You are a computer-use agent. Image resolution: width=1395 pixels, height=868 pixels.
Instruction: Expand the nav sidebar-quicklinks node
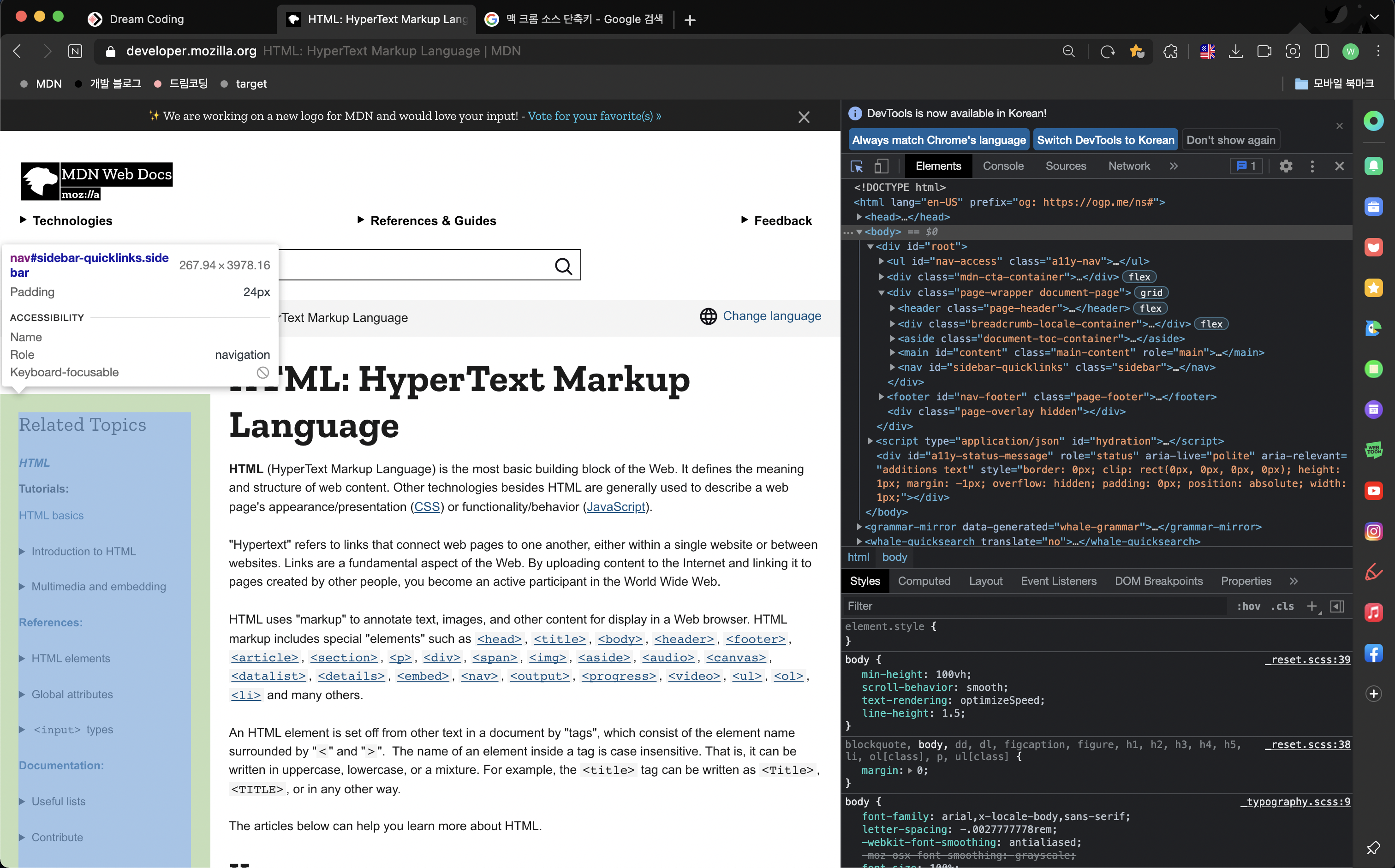coord(893,368)
